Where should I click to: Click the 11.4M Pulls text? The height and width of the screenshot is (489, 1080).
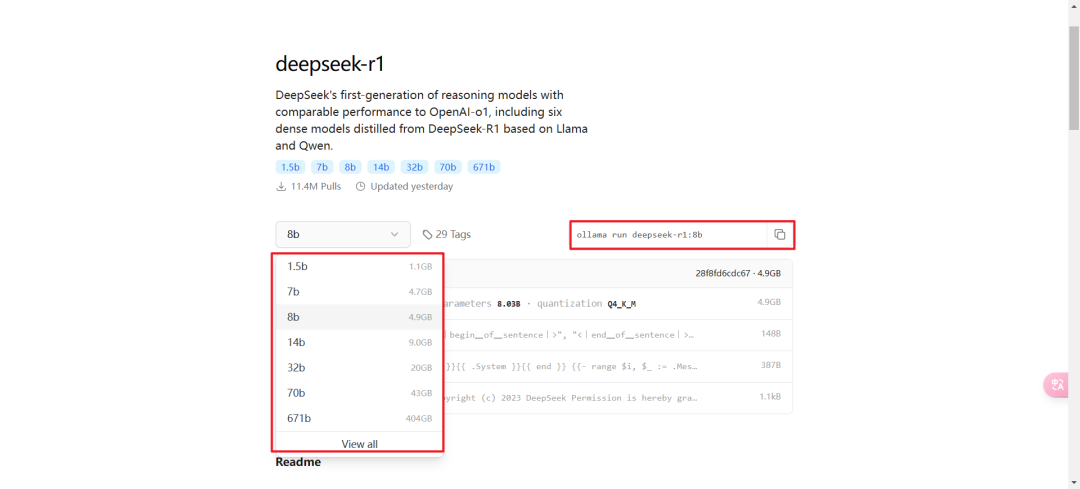click(315, 187)
